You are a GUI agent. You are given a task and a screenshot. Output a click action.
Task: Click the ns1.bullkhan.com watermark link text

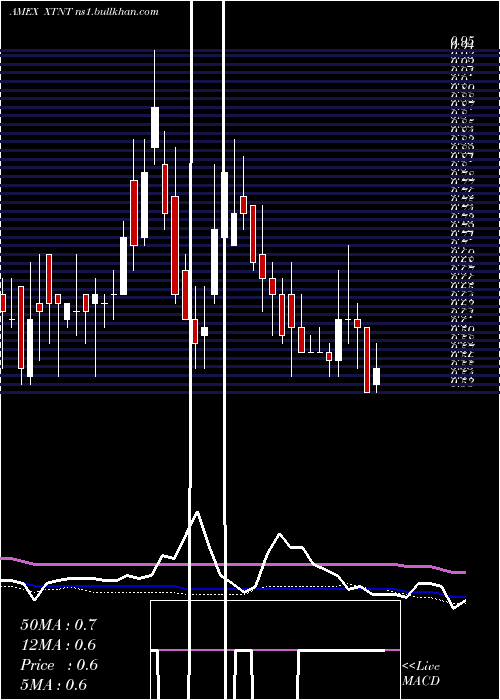coord(116,12)
